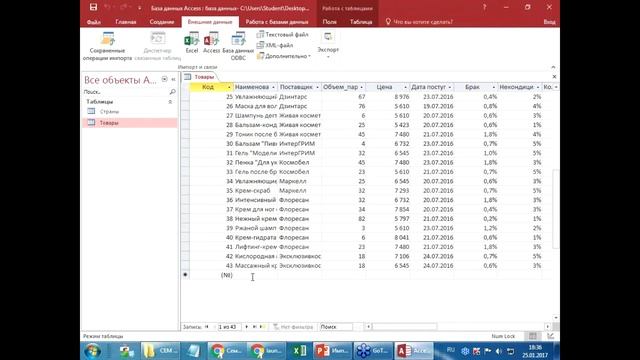Select the Внешние данные tab
The image size is (640, 360).
[210, 22]
